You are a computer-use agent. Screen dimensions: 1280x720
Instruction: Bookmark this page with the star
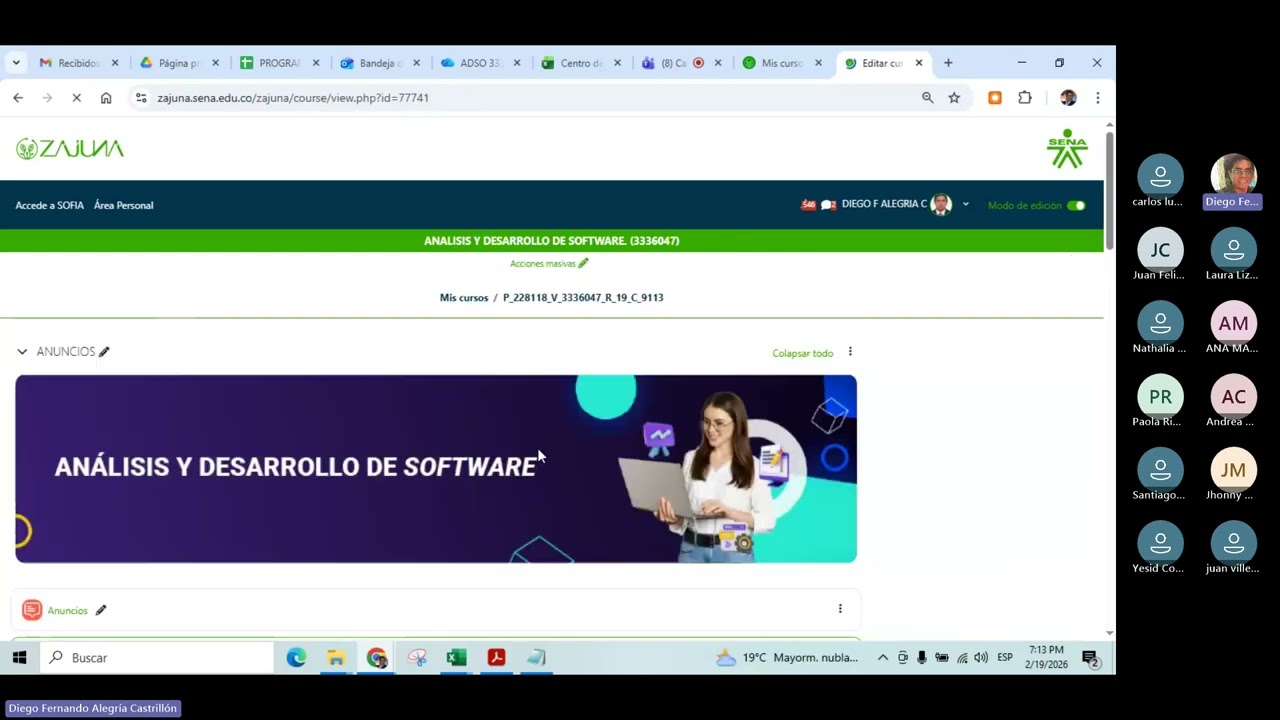coord(954,98)
